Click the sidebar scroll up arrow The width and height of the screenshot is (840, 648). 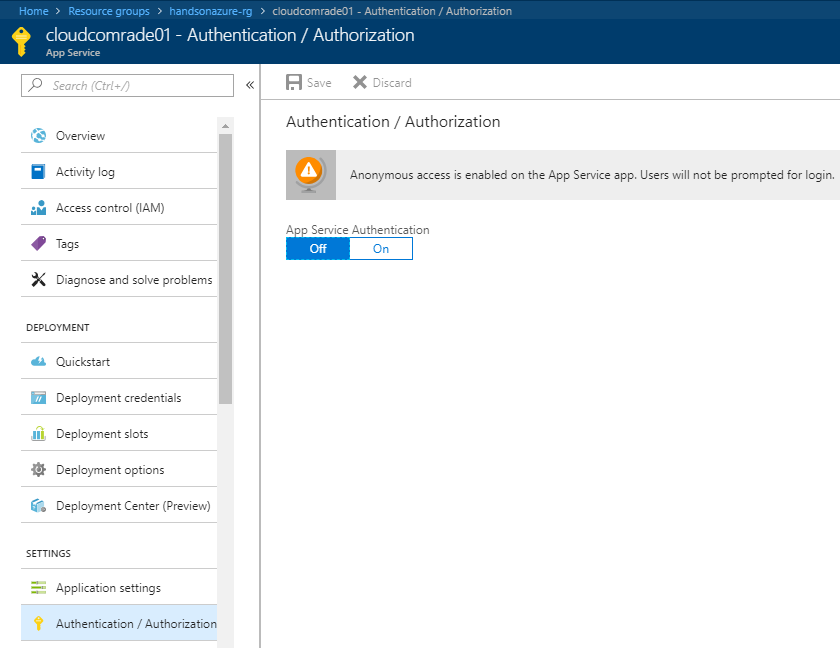[x=226, y=126]
